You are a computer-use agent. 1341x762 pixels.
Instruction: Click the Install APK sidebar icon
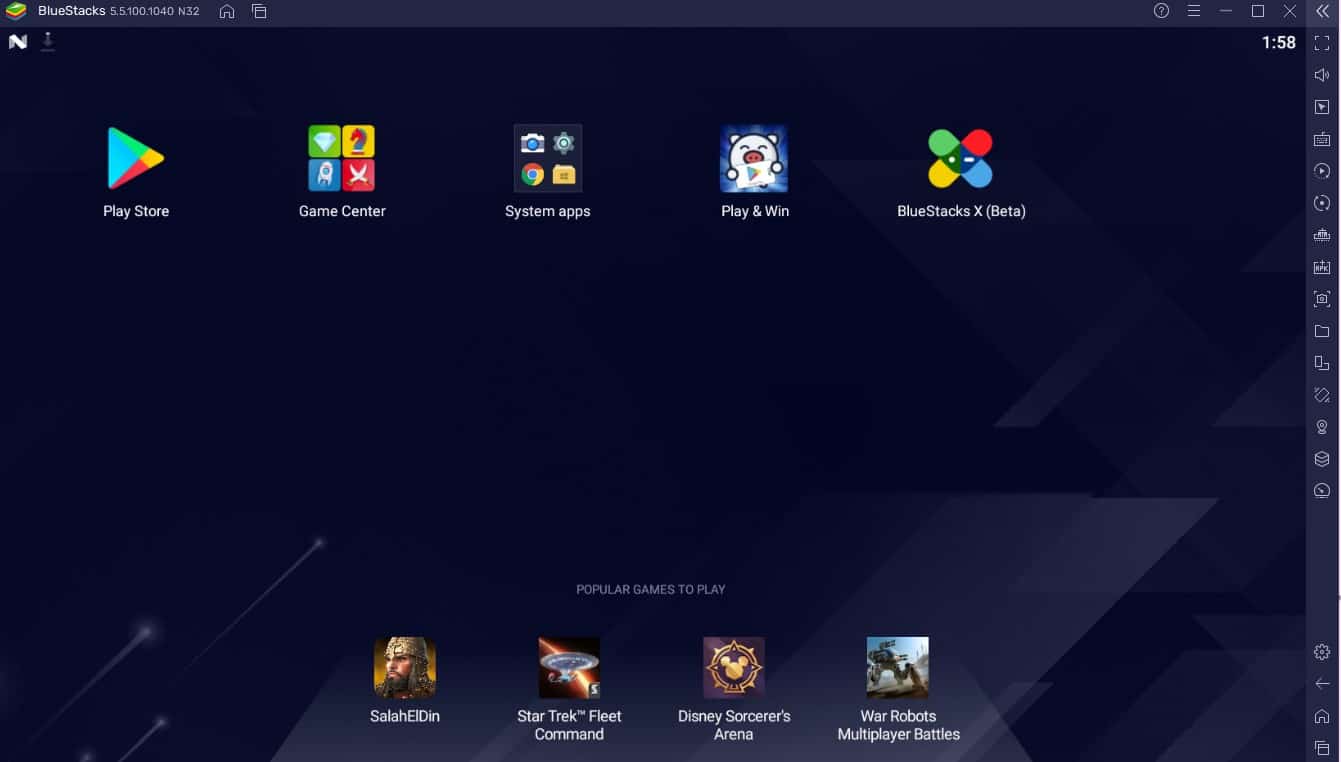pyautogui.click(x=1322, y=267)
